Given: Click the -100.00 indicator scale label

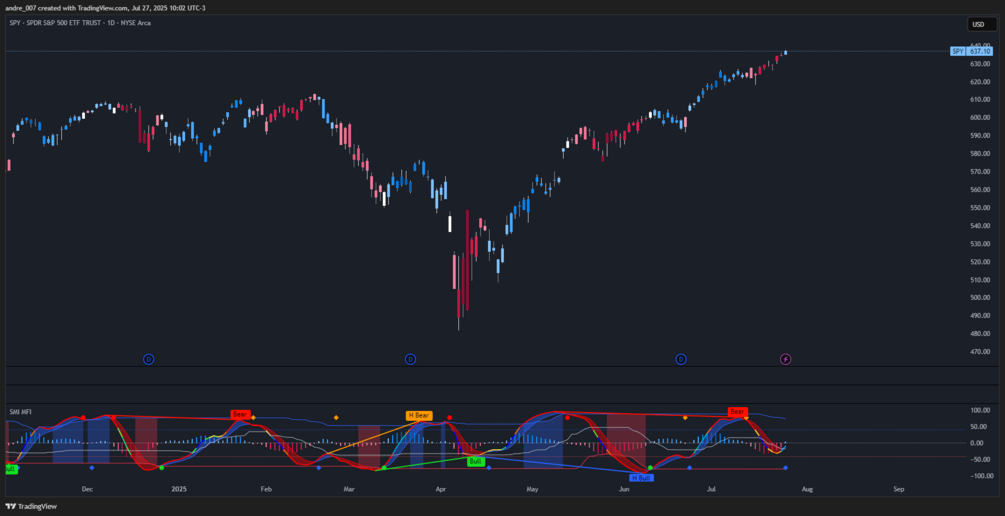Looking at the screenshot, I should click(x=980, y=476).
